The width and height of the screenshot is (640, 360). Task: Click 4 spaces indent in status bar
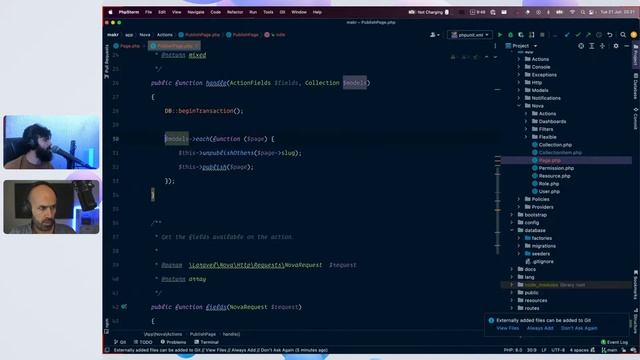click(x=579, y=350)
